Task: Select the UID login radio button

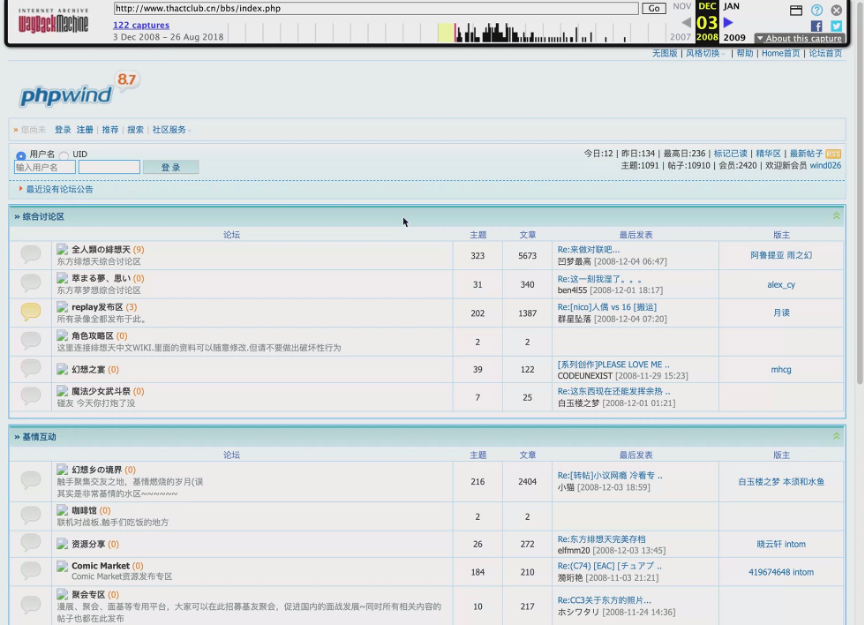Action: click(64, 155)
